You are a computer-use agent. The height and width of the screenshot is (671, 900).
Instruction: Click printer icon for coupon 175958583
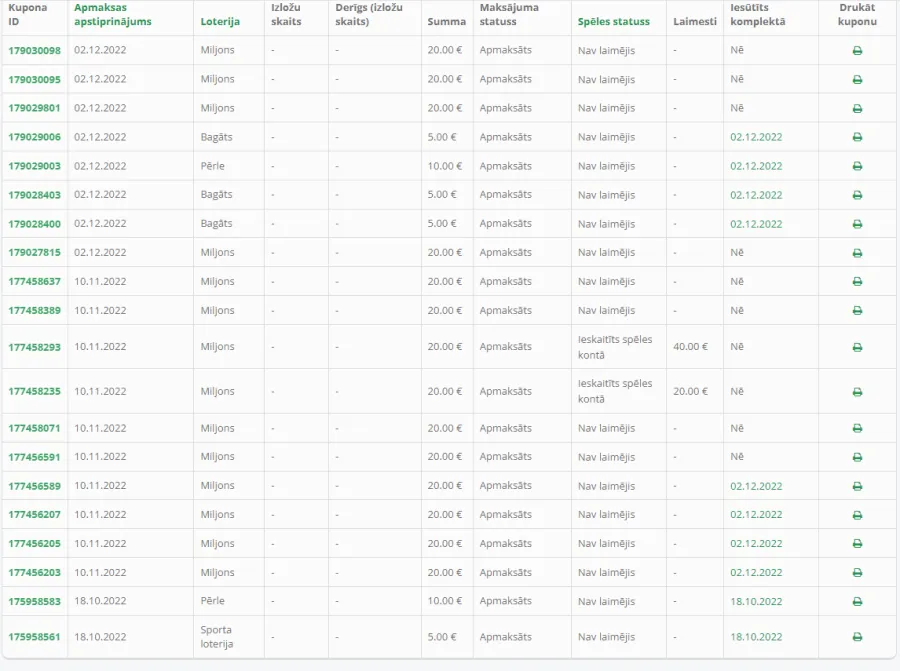(x=857, y=602)
